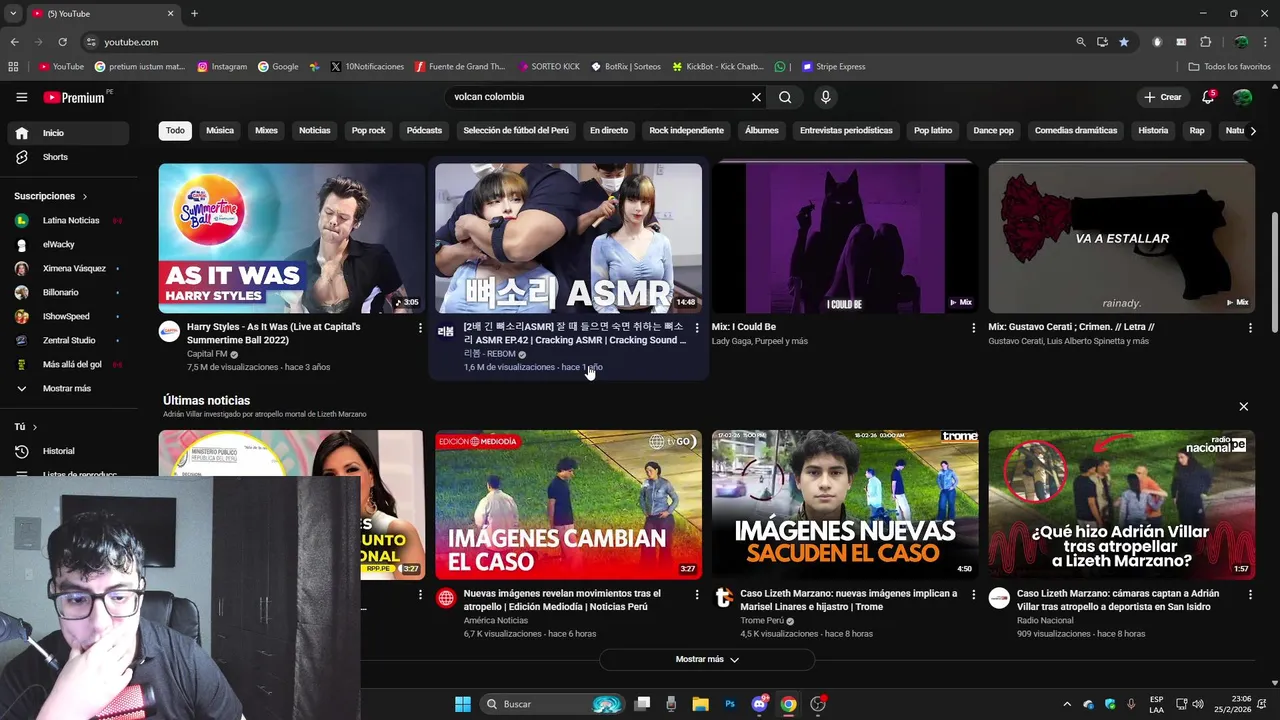
Task: Show hidden tray icons chevron
Action: pos(1066,704)
